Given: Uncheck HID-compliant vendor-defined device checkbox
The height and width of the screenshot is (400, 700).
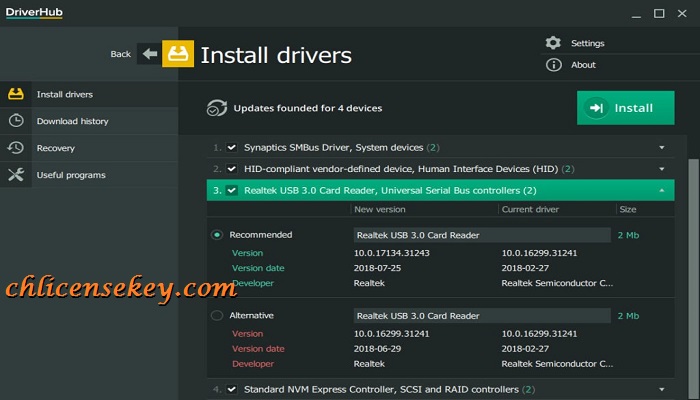Looking at the screenshot, I should pyautogui.click(x=231, y=169).
